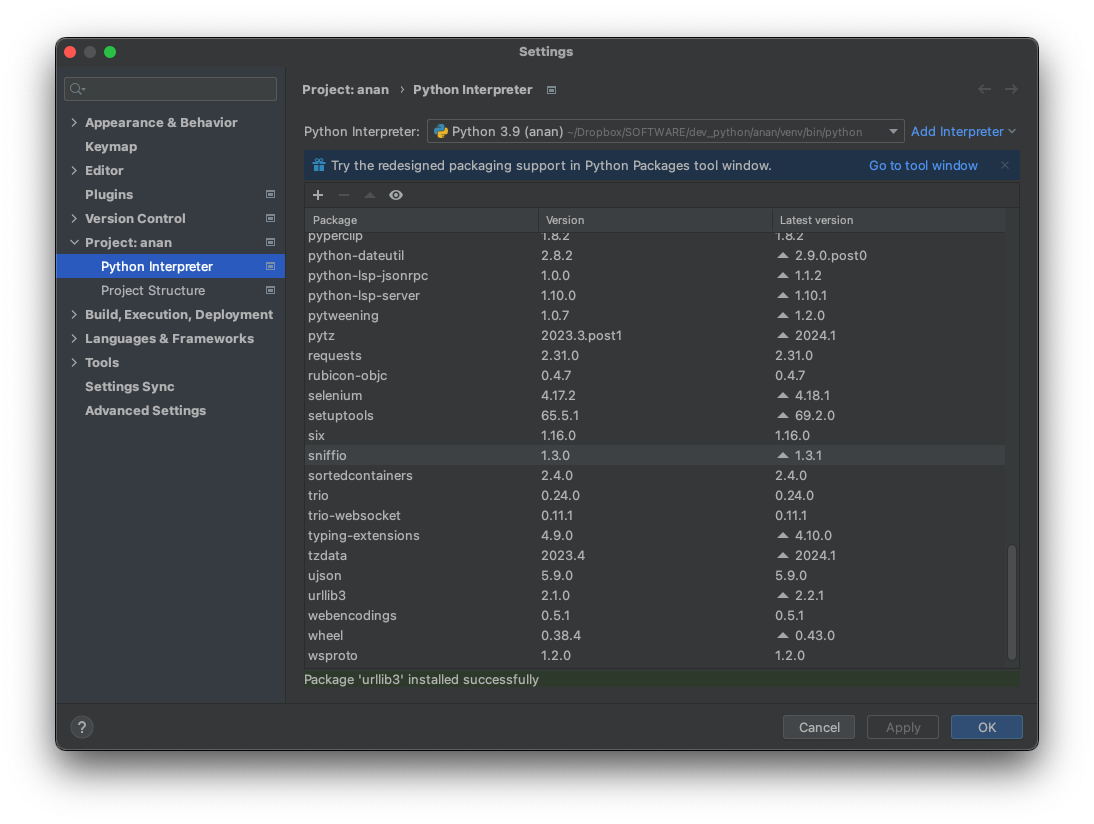The image size is (1094, 824).
Task: Expand the Appearance & Behavior section
Action: coord(74,122)
